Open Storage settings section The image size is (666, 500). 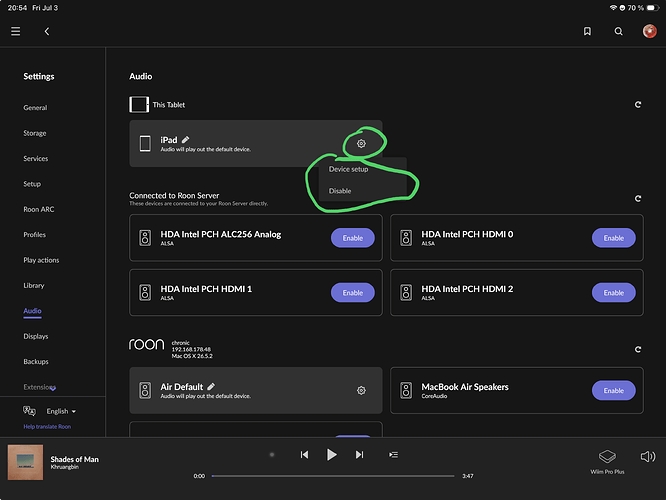pyautogui.click(x=35, y=133)
